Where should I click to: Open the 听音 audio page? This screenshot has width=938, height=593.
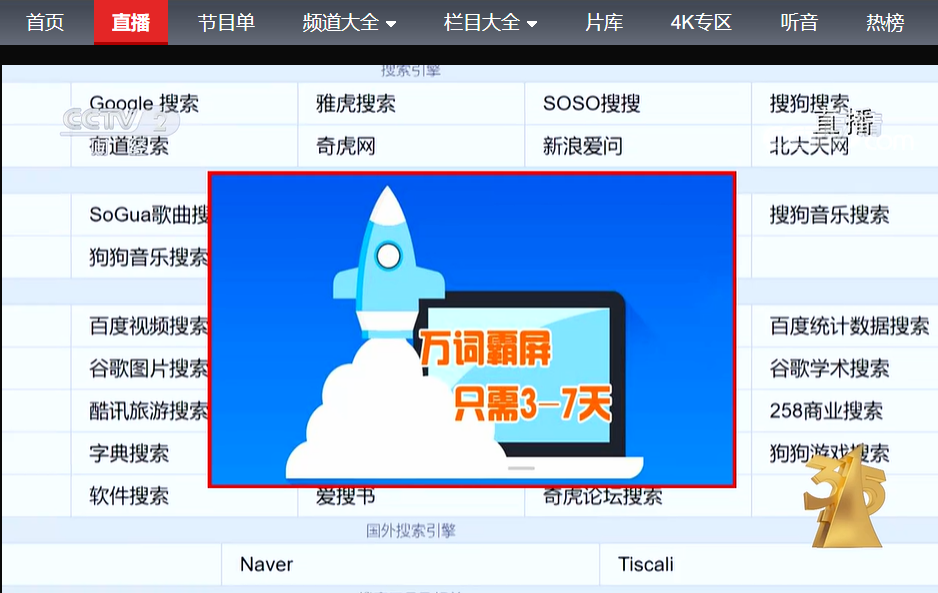(799, 23)
